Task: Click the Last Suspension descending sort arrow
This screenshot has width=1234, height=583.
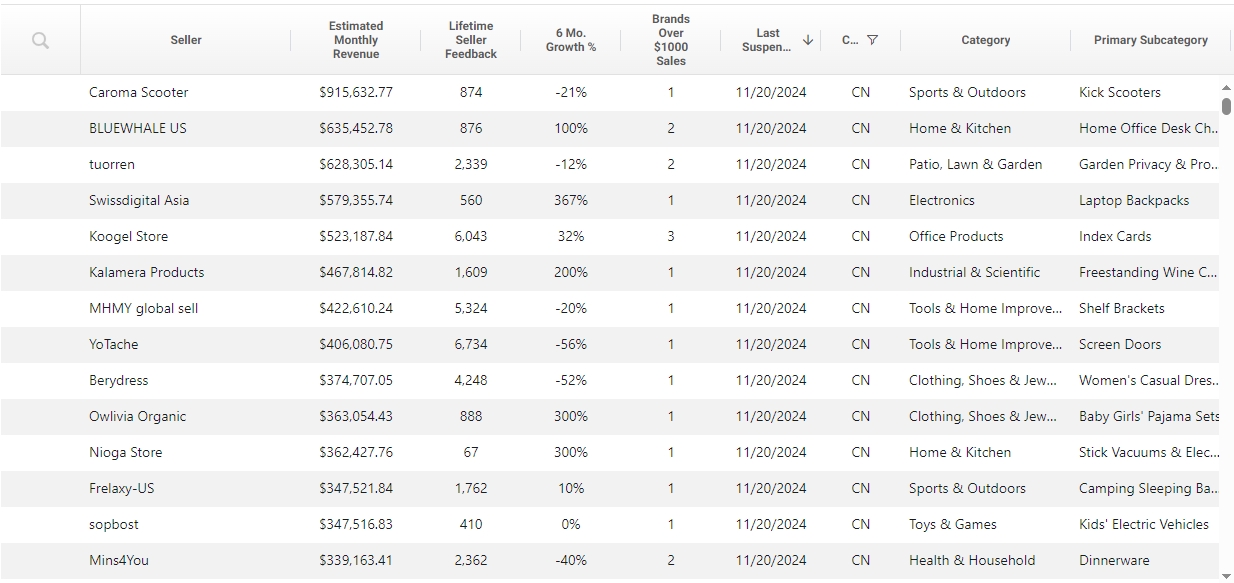Action: [808, 40]
